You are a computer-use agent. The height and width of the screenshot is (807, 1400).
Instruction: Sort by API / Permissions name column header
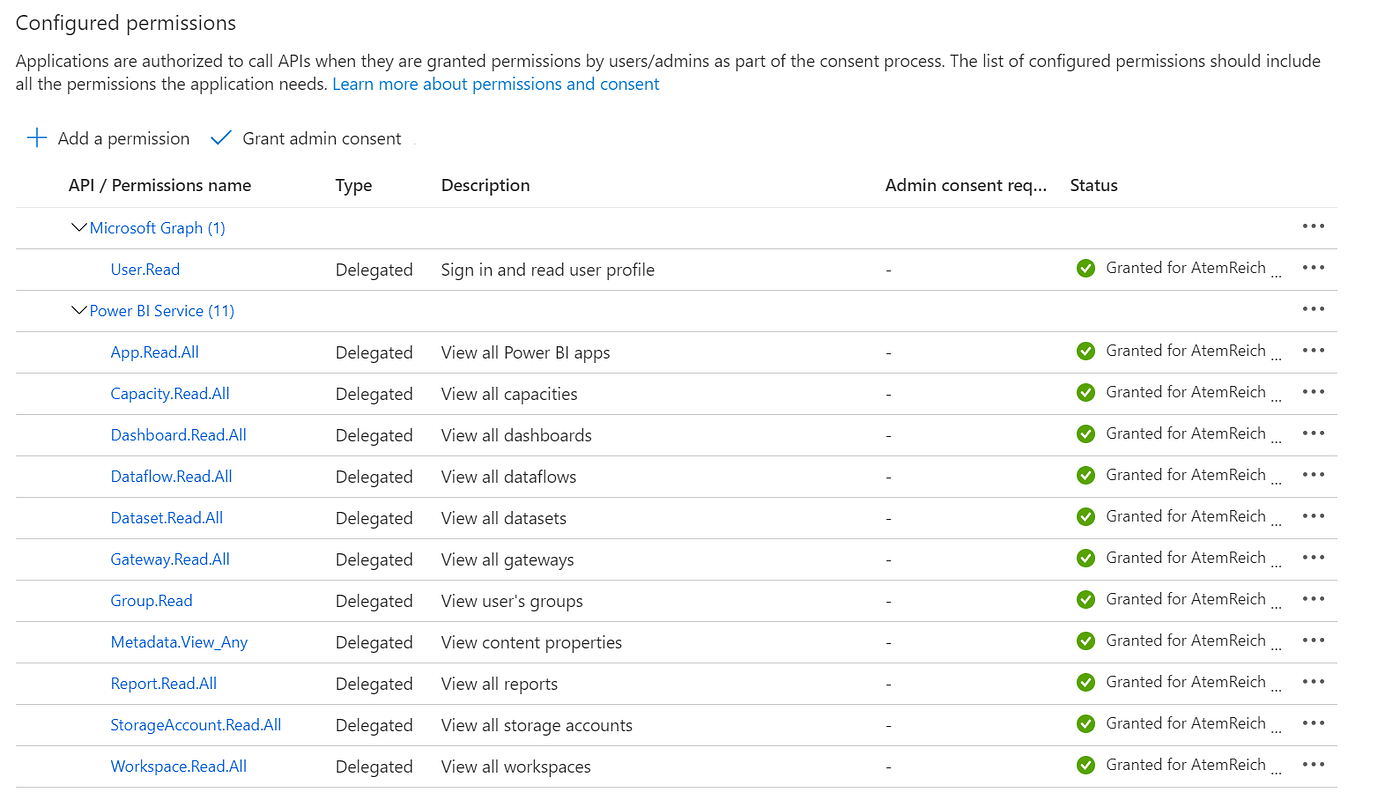click(x=160, y=185)
